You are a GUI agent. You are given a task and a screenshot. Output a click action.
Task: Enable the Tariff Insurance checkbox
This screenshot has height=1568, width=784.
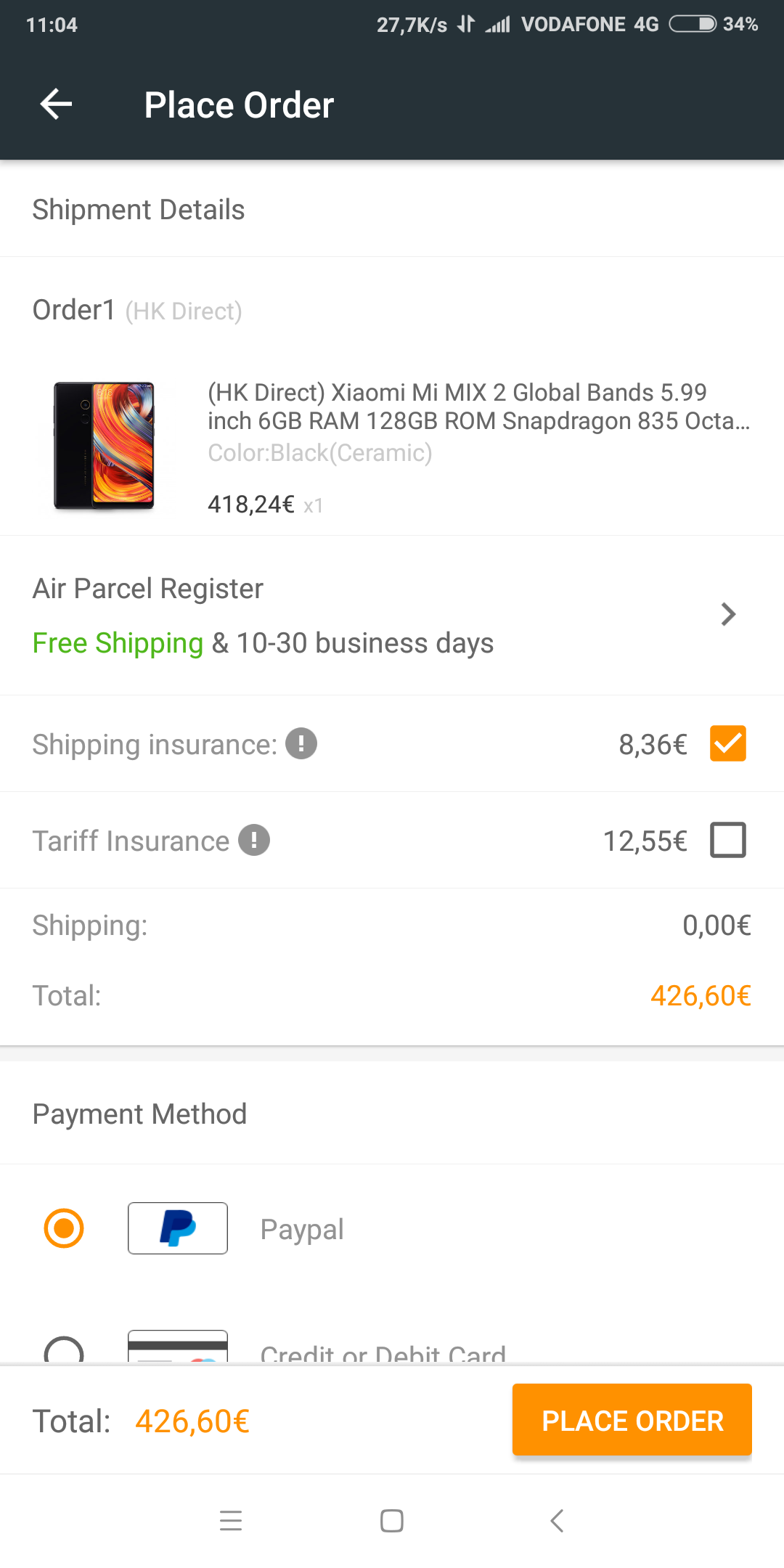click(x=728, y=840)
